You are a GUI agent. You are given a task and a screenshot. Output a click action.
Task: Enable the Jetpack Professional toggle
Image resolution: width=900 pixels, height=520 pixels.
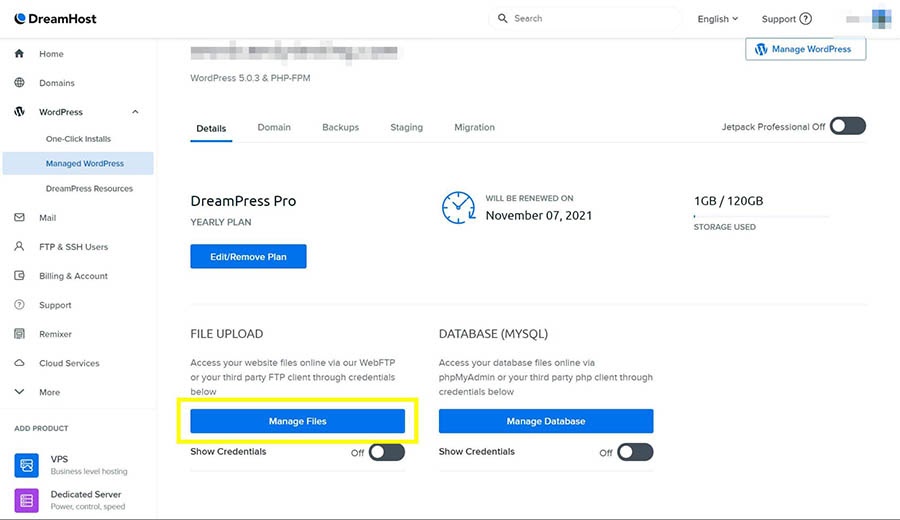click(x=847, y=126)
